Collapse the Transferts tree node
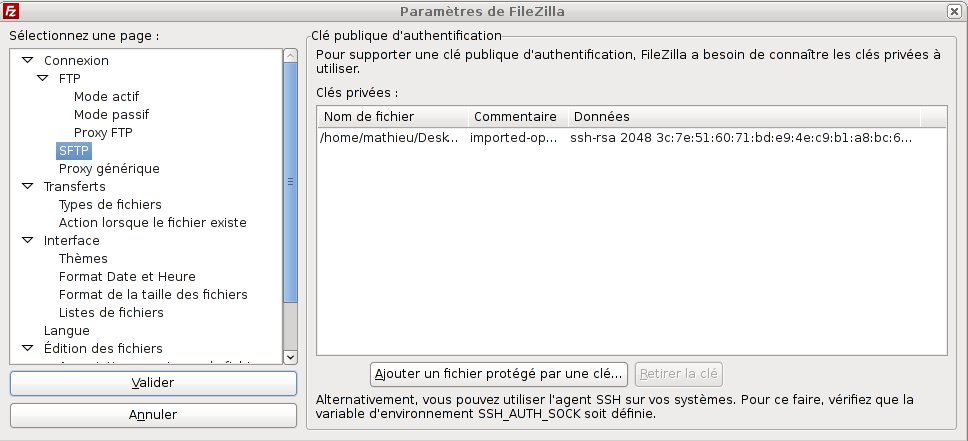968x441 pixels. (x=27, y=186)
